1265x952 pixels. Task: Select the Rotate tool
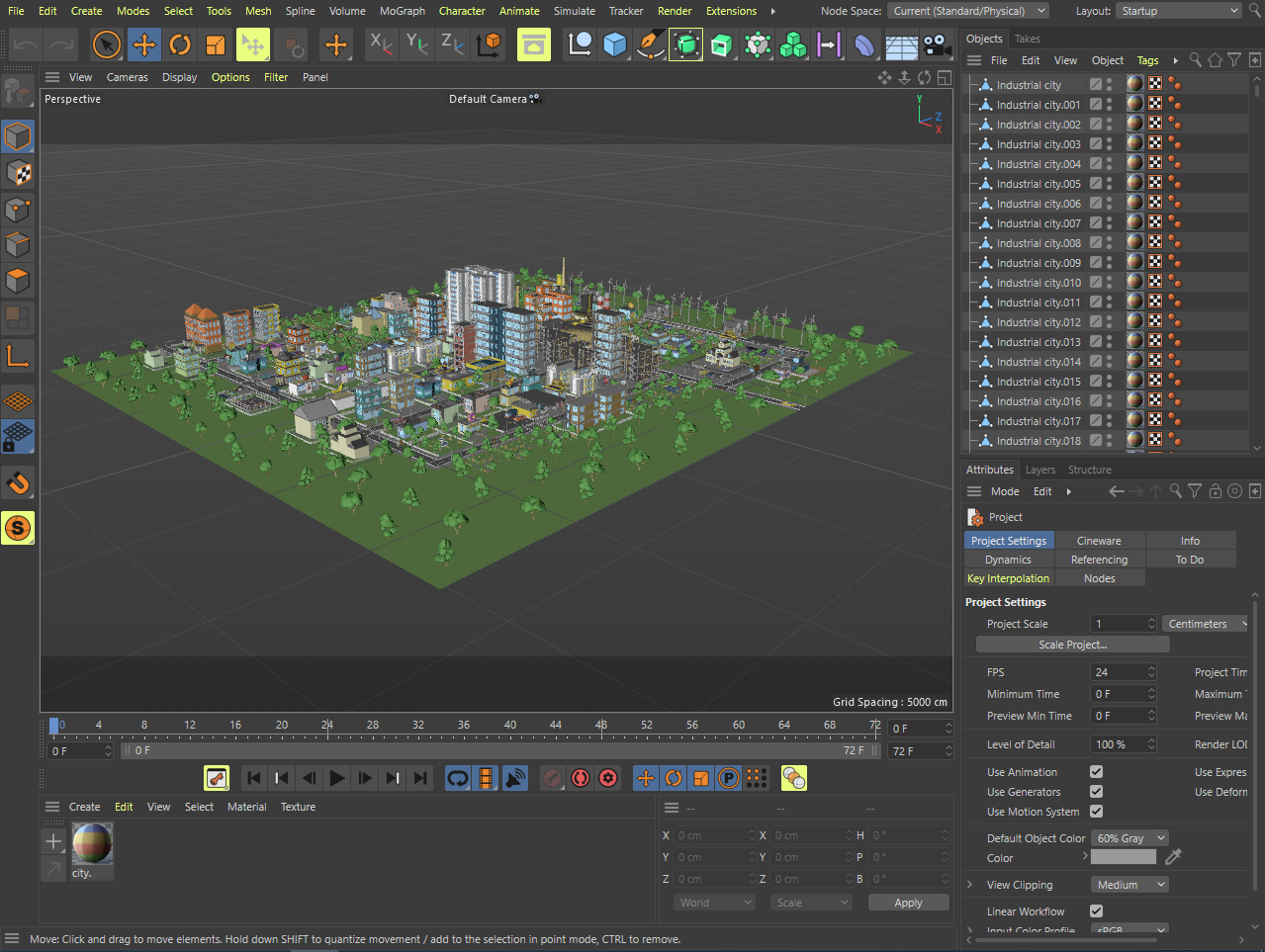coord(180,44)
